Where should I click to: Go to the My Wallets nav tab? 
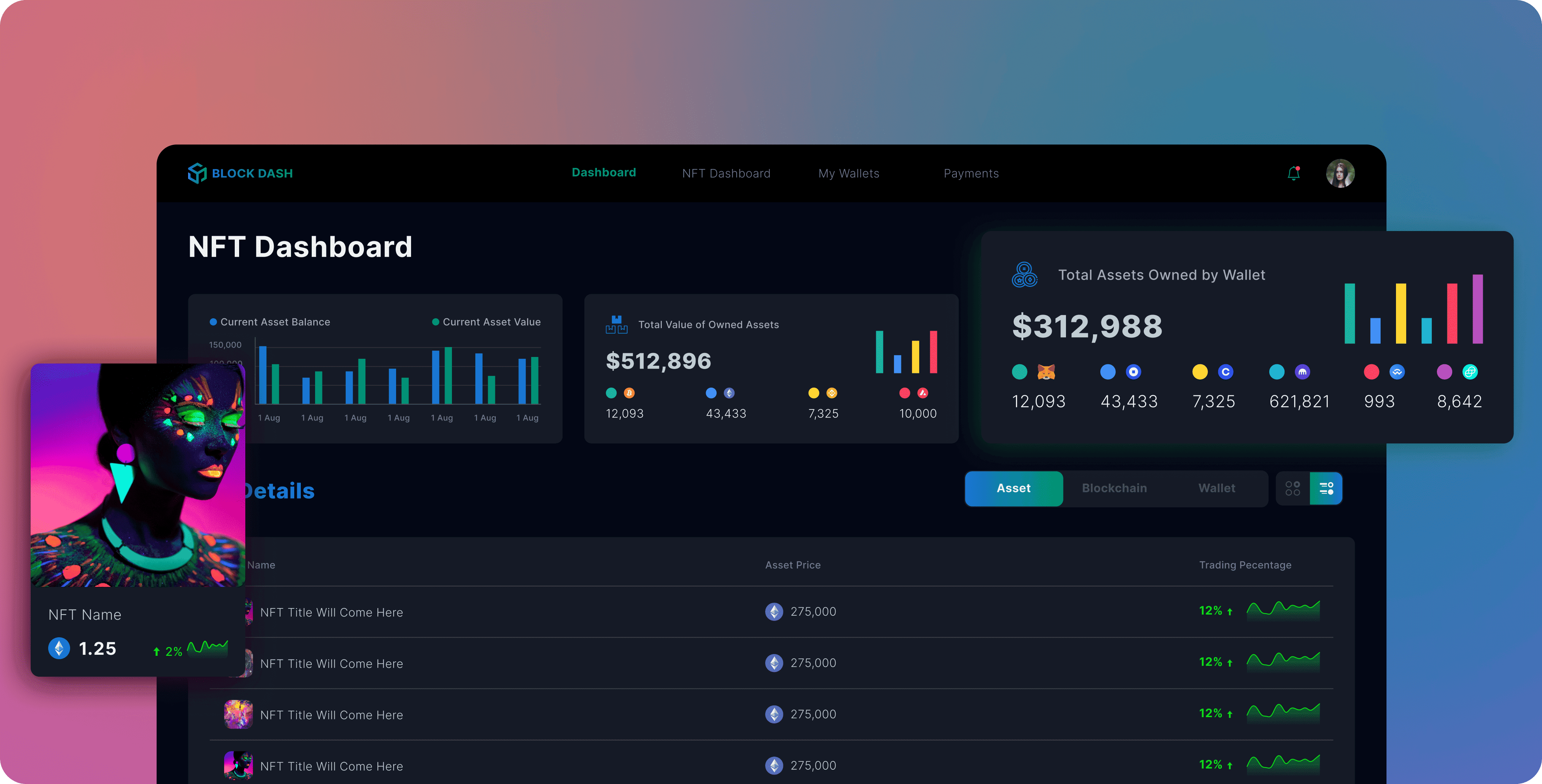(x=849, y=174)
